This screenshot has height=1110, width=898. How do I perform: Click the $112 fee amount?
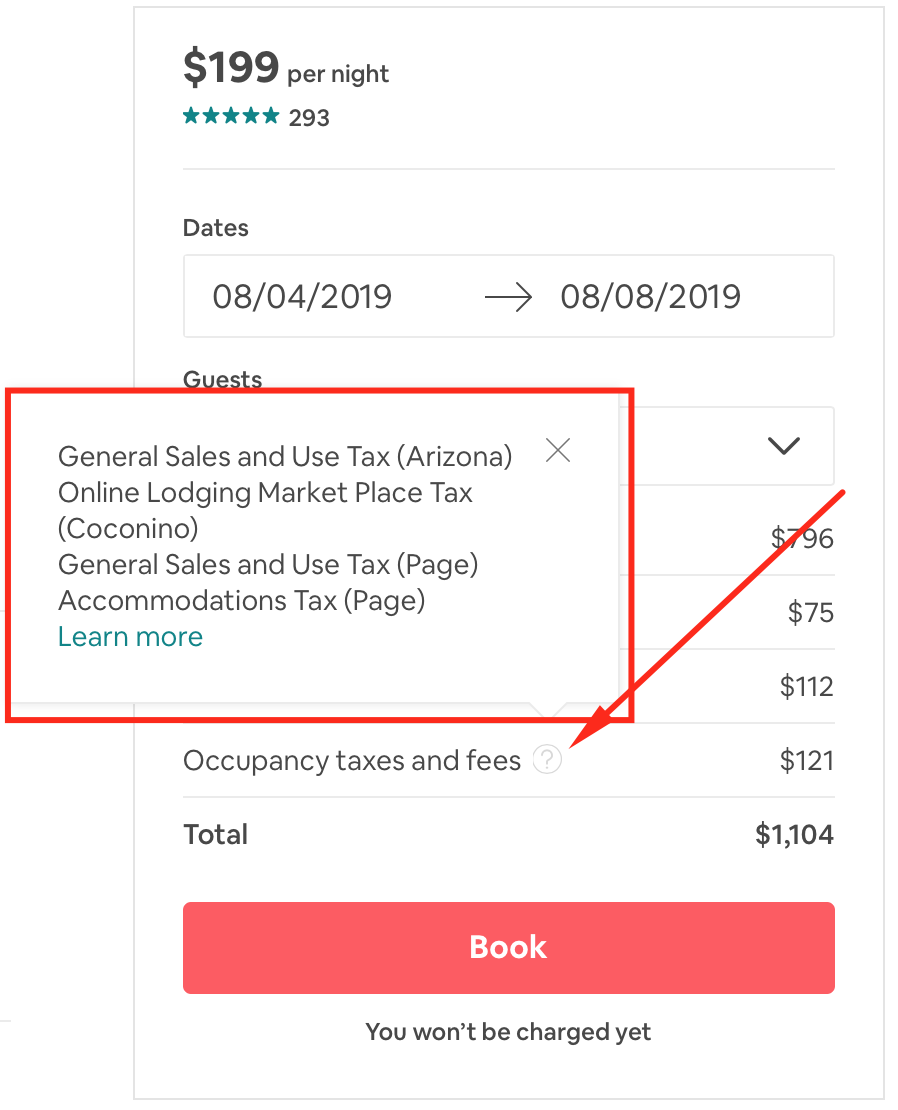click(806, 687)
